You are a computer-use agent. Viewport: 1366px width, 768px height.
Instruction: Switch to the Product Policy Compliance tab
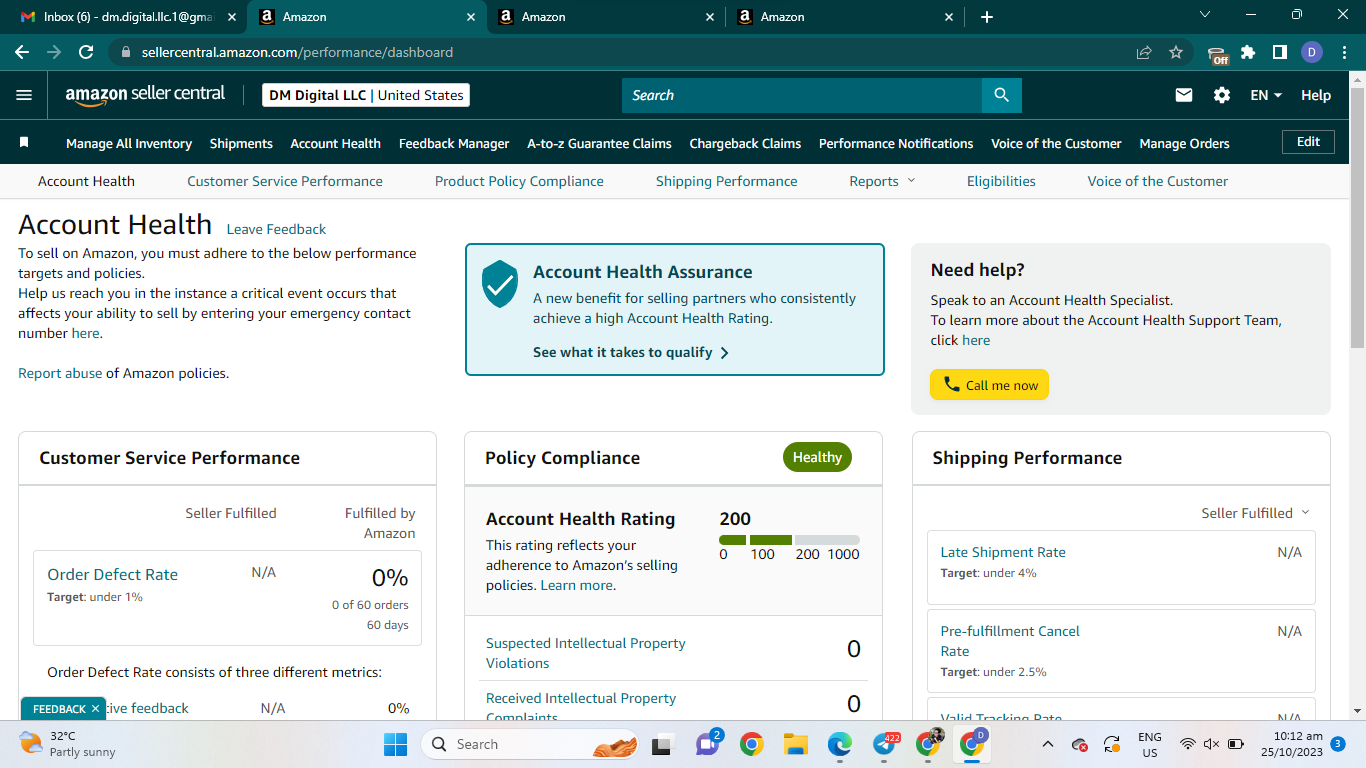[x=519, y=181]
